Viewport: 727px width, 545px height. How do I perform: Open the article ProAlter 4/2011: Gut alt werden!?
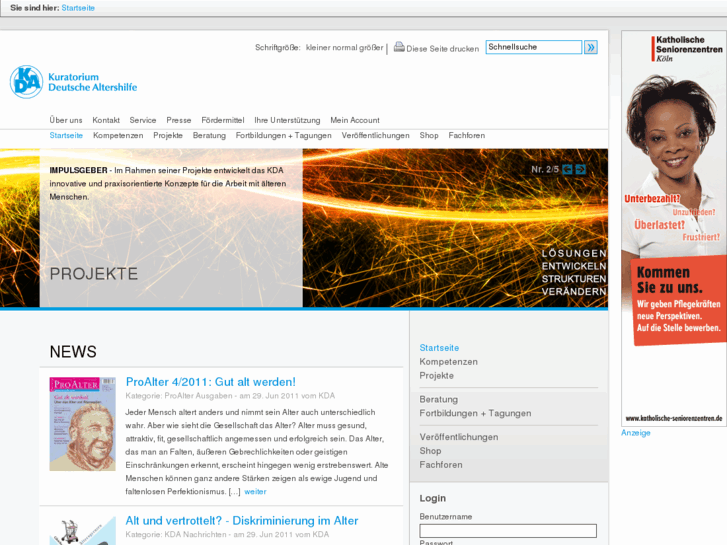pos(210,382)
